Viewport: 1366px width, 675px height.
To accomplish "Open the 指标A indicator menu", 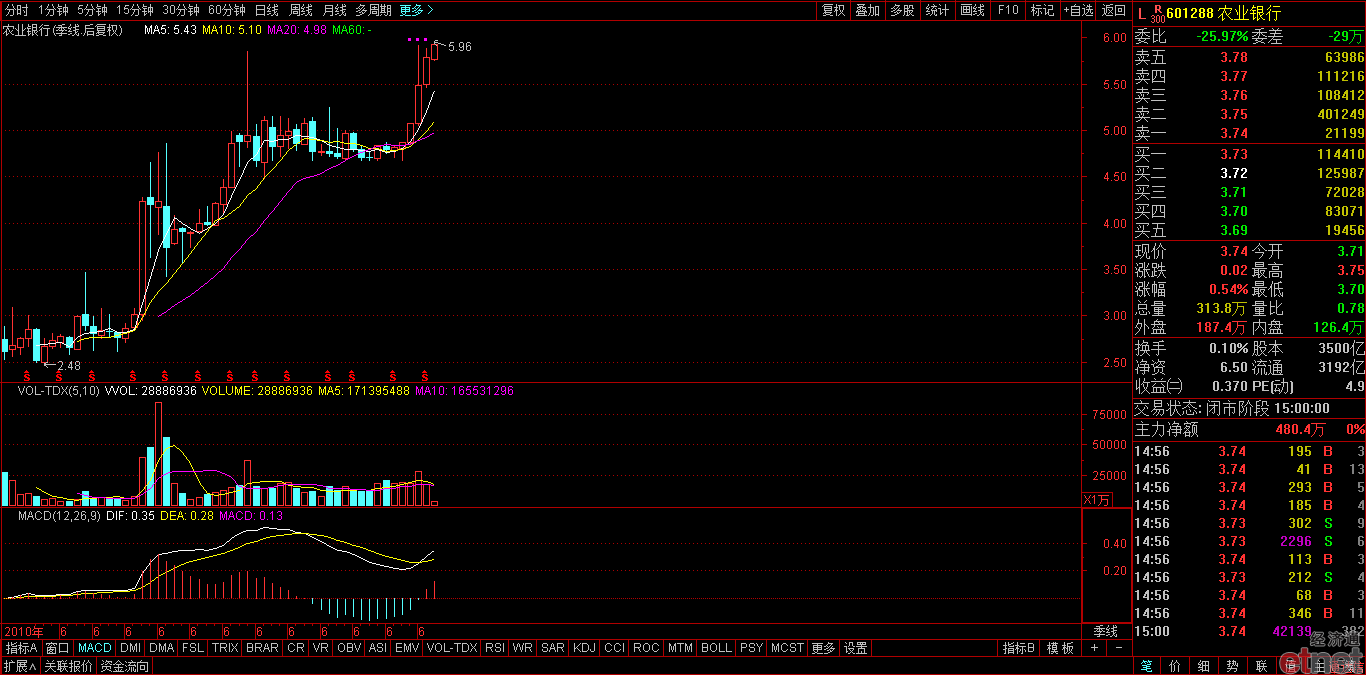I will coord(21,648).
